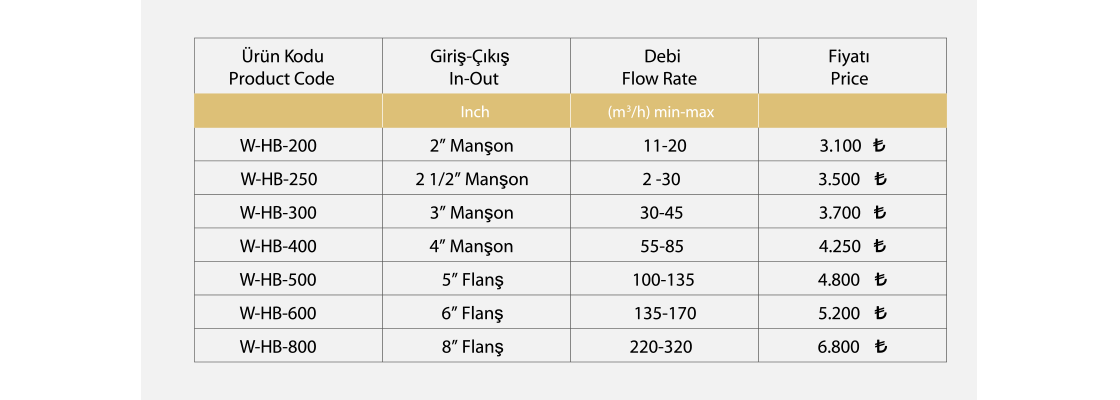The height and width of the screenshot is (400, 1120).
Task: Click the lira icon beside 3.100
Action: (880, 146)
